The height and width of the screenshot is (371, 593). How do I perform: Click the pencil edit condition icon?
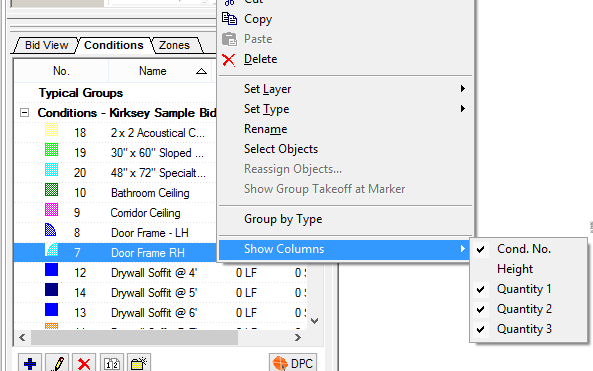[57, 363]
